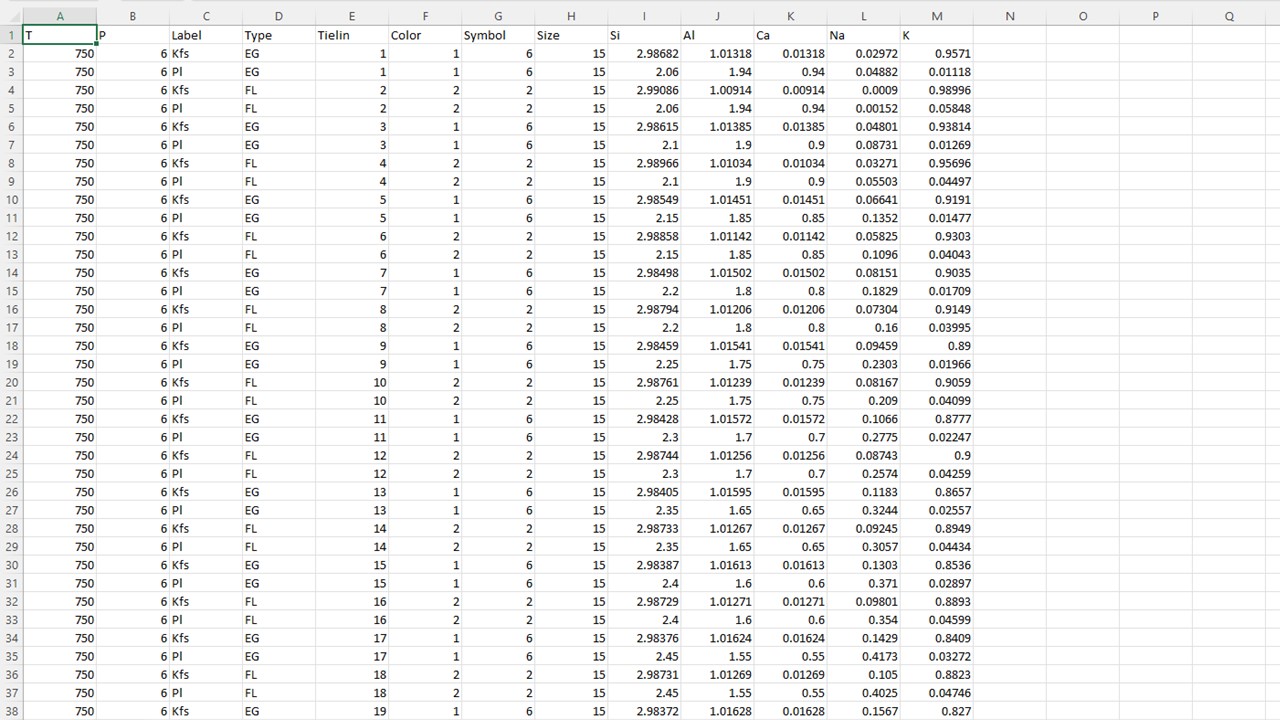Screen dimensions: 1280x720
Task: Select row 1 header
Action: point(11,35)
